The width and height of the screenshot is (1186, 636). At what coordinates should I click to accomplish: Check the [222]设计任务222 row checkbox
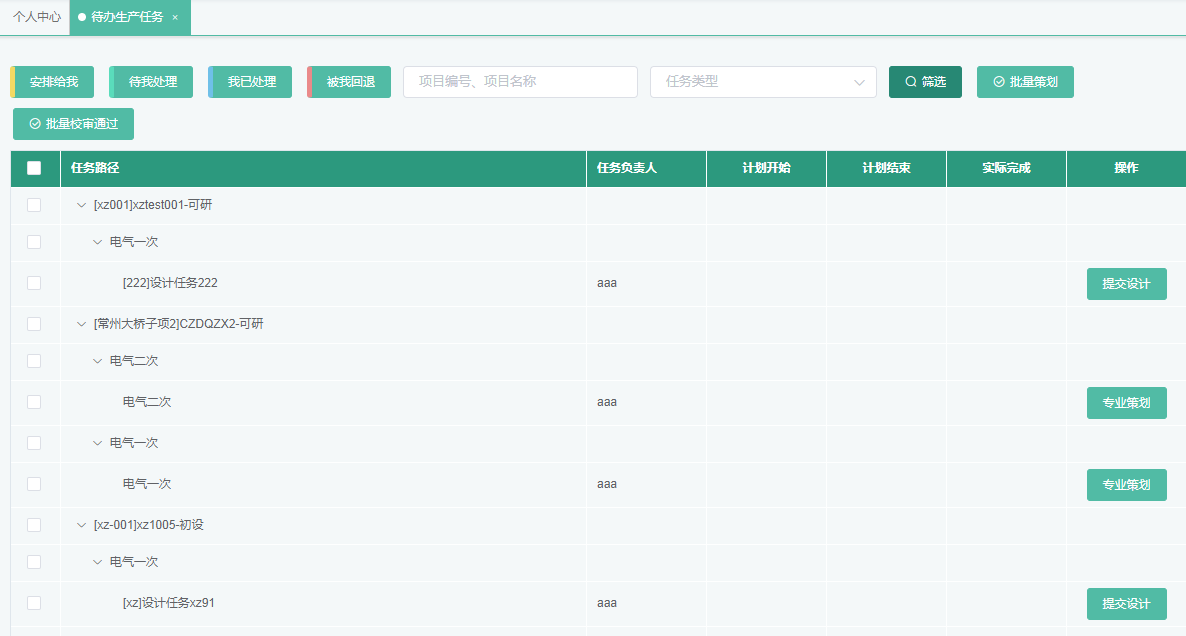34,283
